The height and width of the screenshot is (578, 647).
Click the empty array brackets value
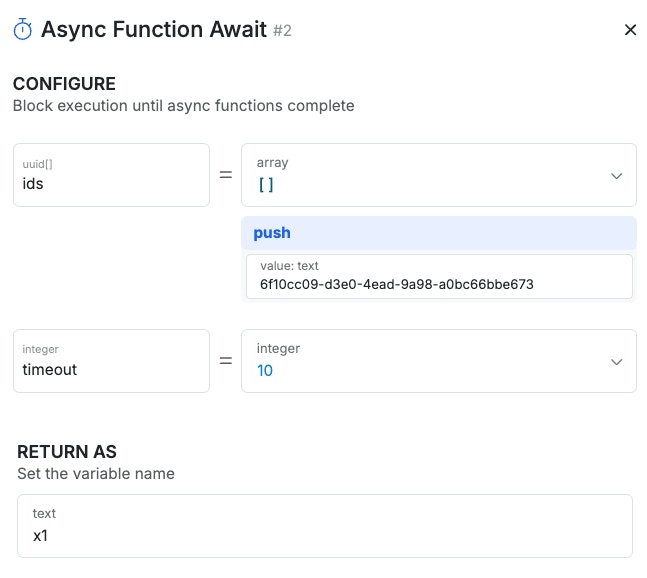266,184
